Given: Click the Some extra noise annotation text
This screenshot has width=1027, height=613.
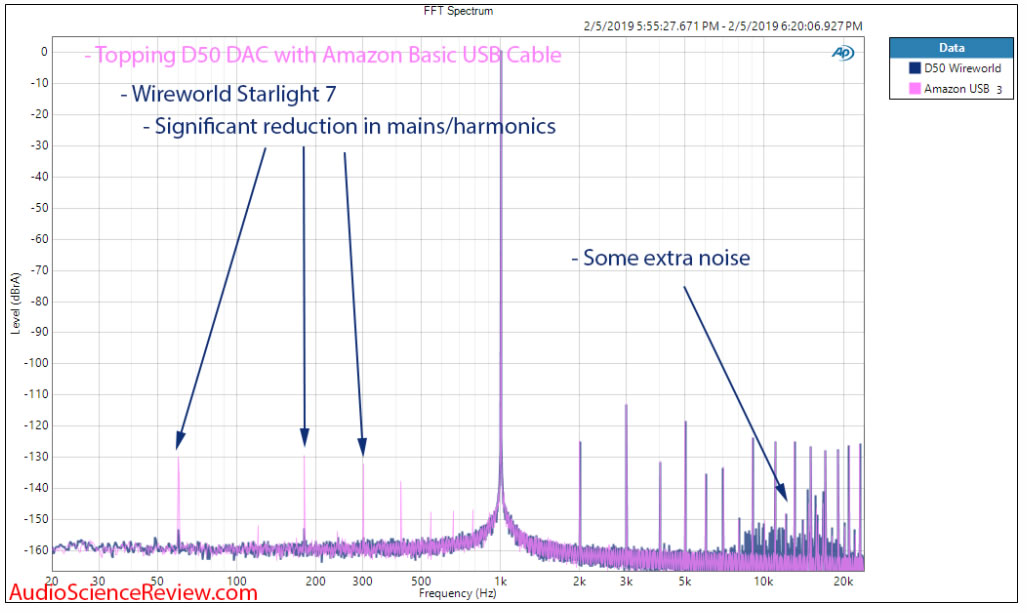Looking at the screenshot, I should [x=661, y=258].
